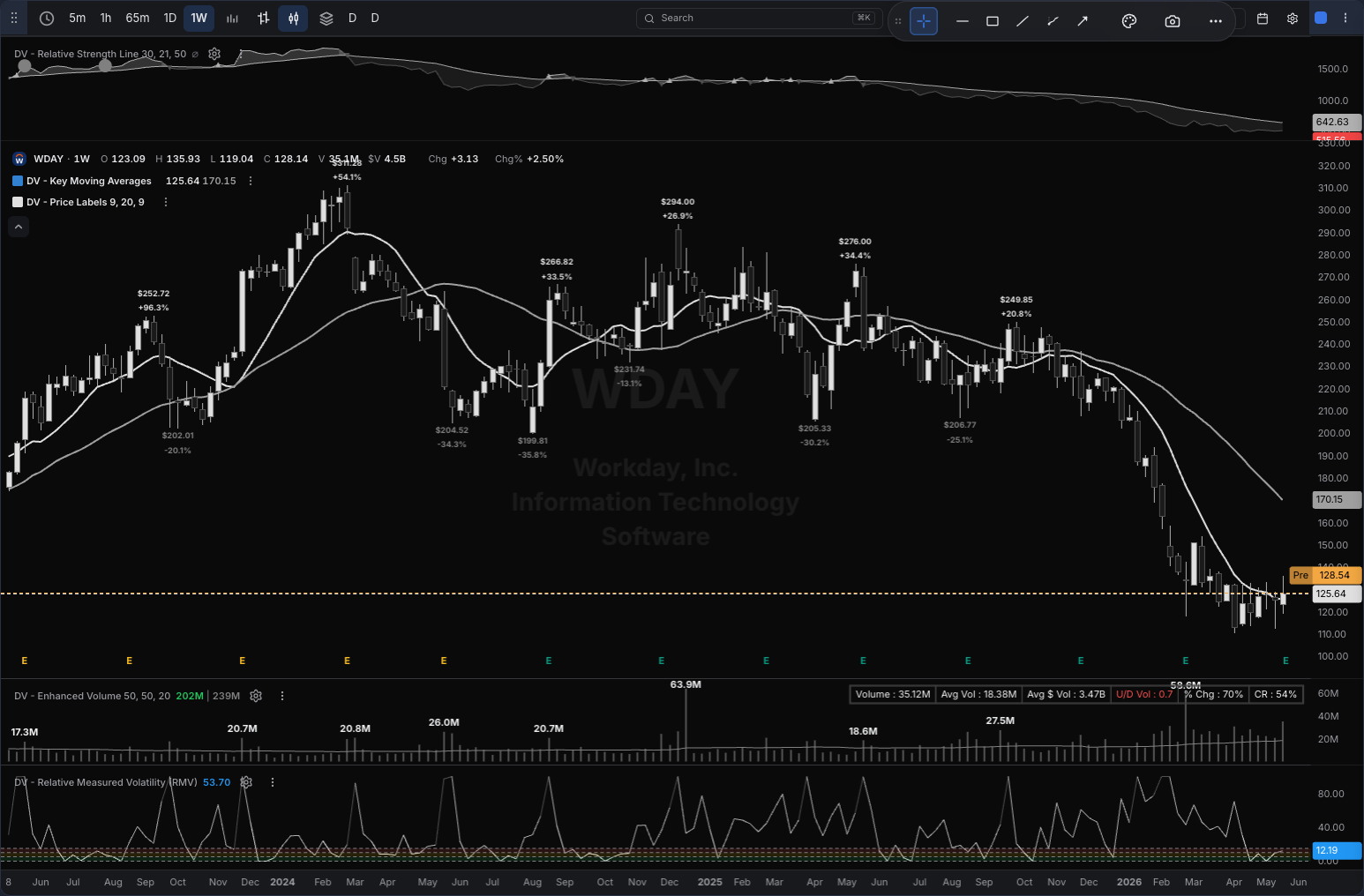Viewport: 1364px width, 896px height.
Task: Click the $199.81 low price label
Action: point(532,441)
